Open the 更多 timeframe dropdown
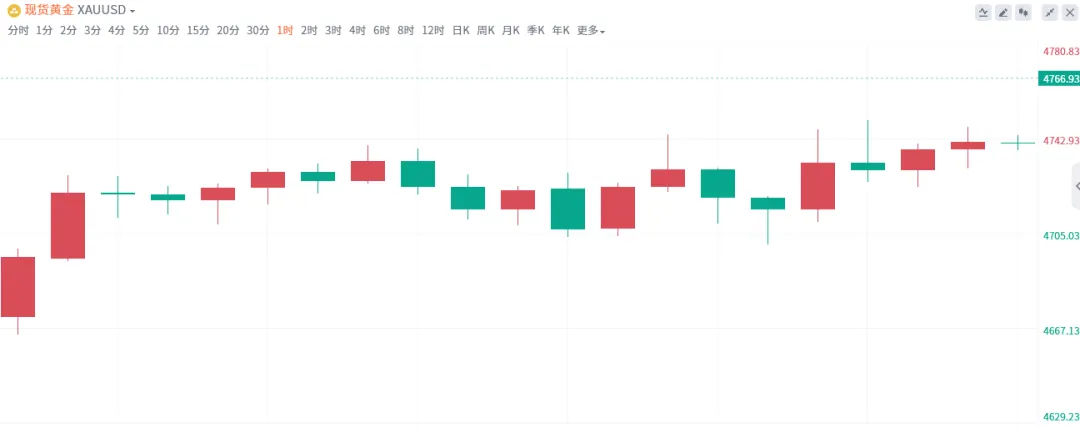1080x438 pixels. pyautogui.click(x=591, y=31)
